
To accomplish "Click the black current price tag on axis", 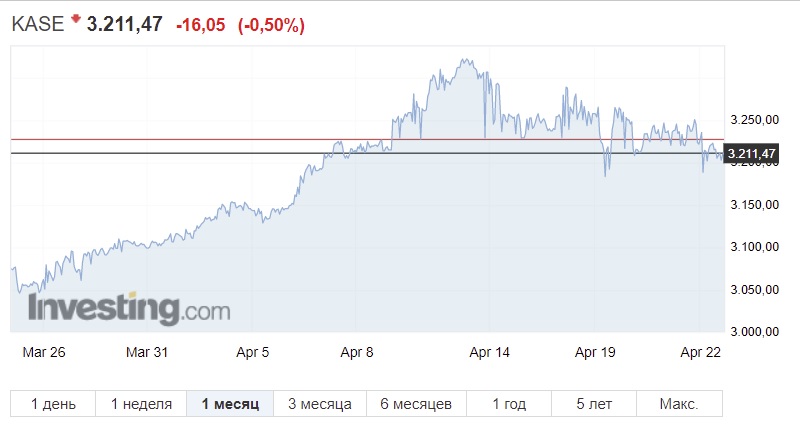I will coord(751,154).
